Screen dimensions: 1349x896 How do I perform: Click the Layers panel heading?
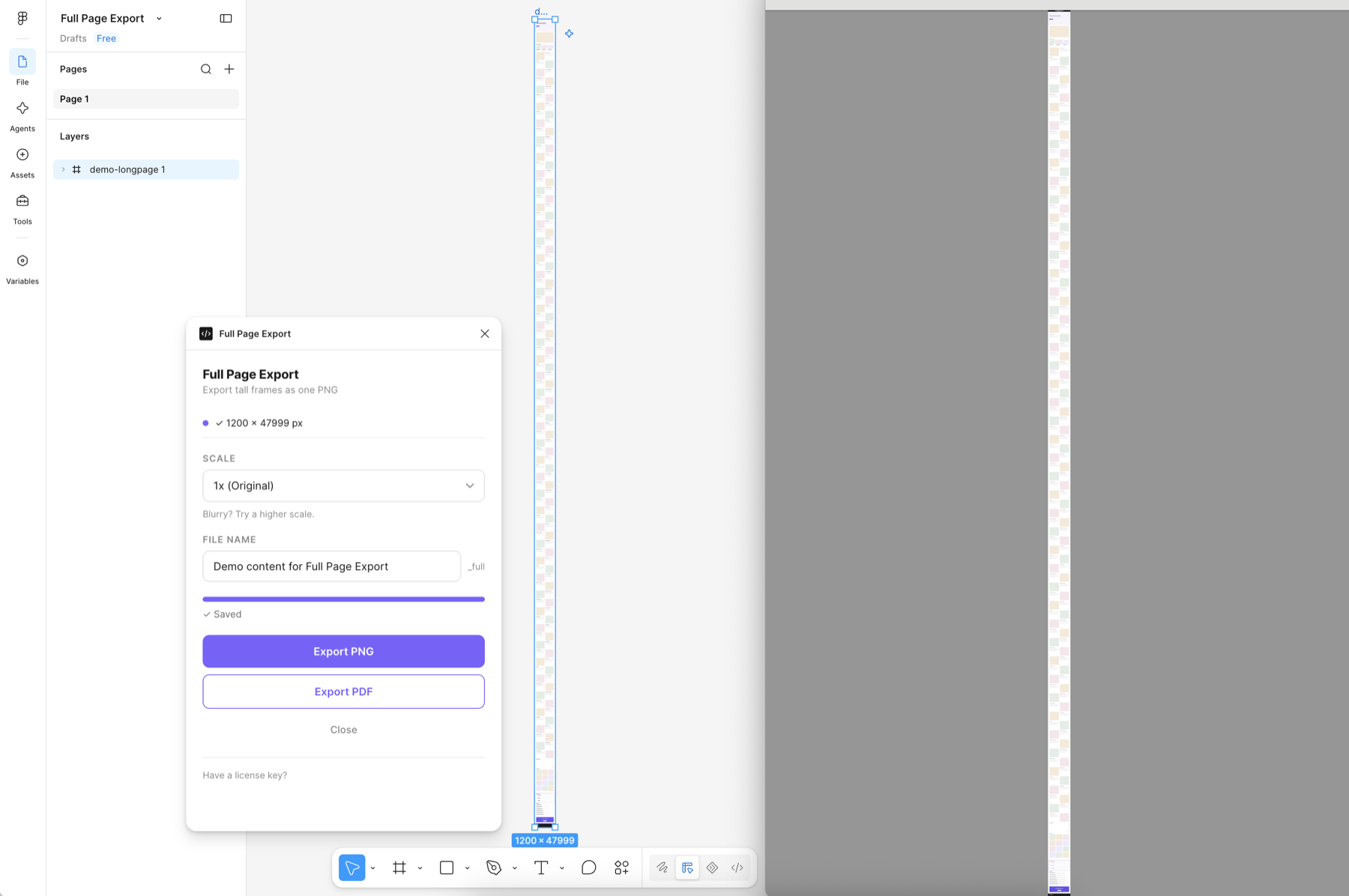click(74, 136)
